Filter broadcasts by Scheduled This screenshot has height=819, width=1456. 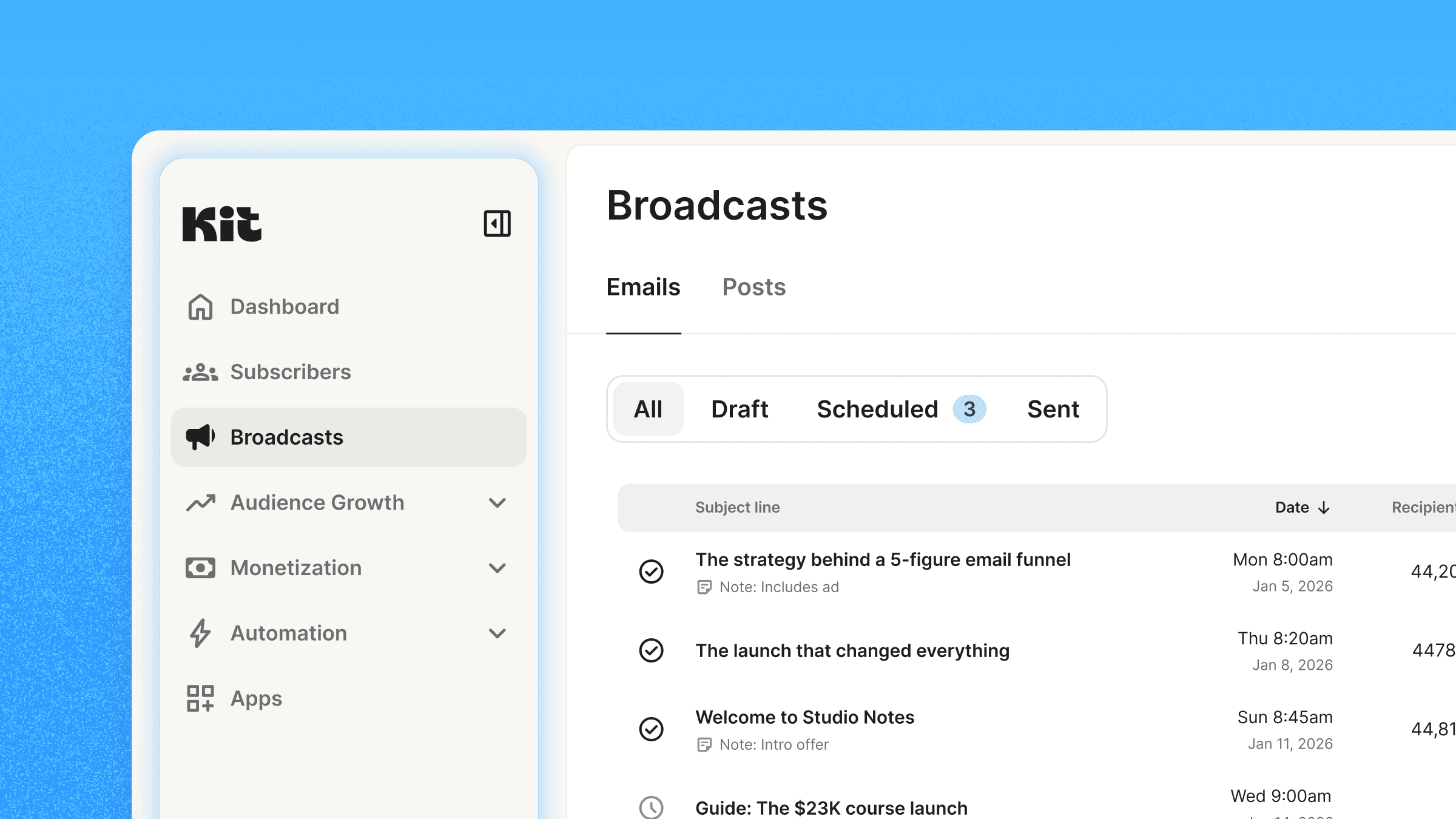(x=877, y=409)
